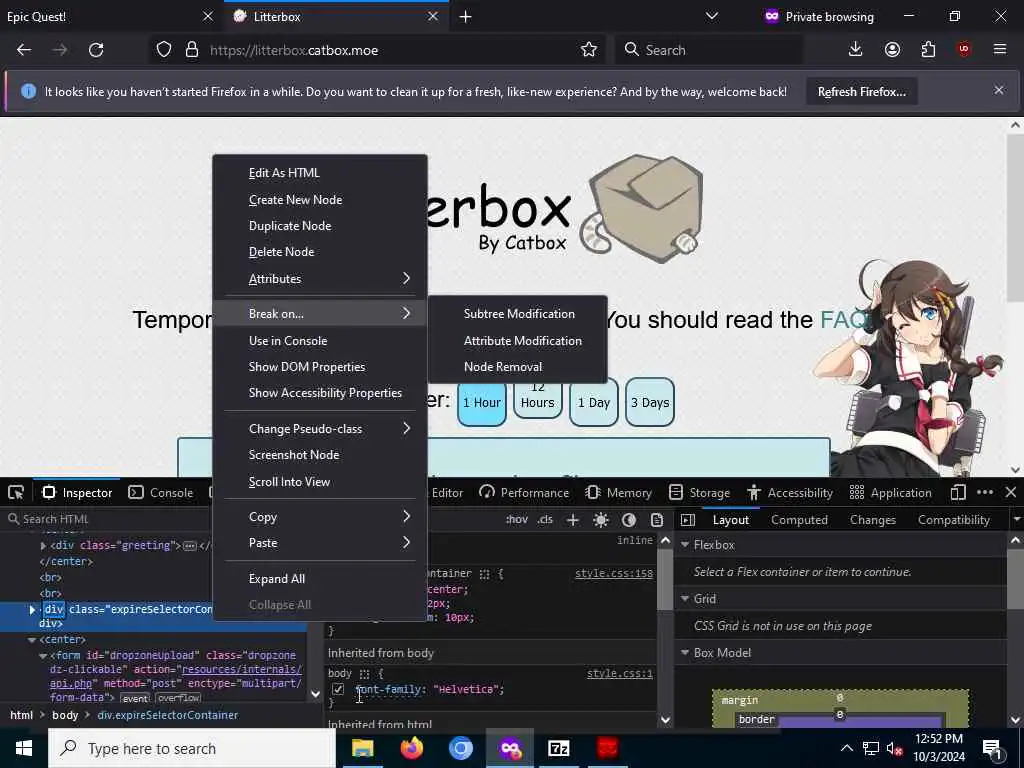Dismiss the Firefox notification bar
Screen dimensions: 1024x768
pos(999,91)
